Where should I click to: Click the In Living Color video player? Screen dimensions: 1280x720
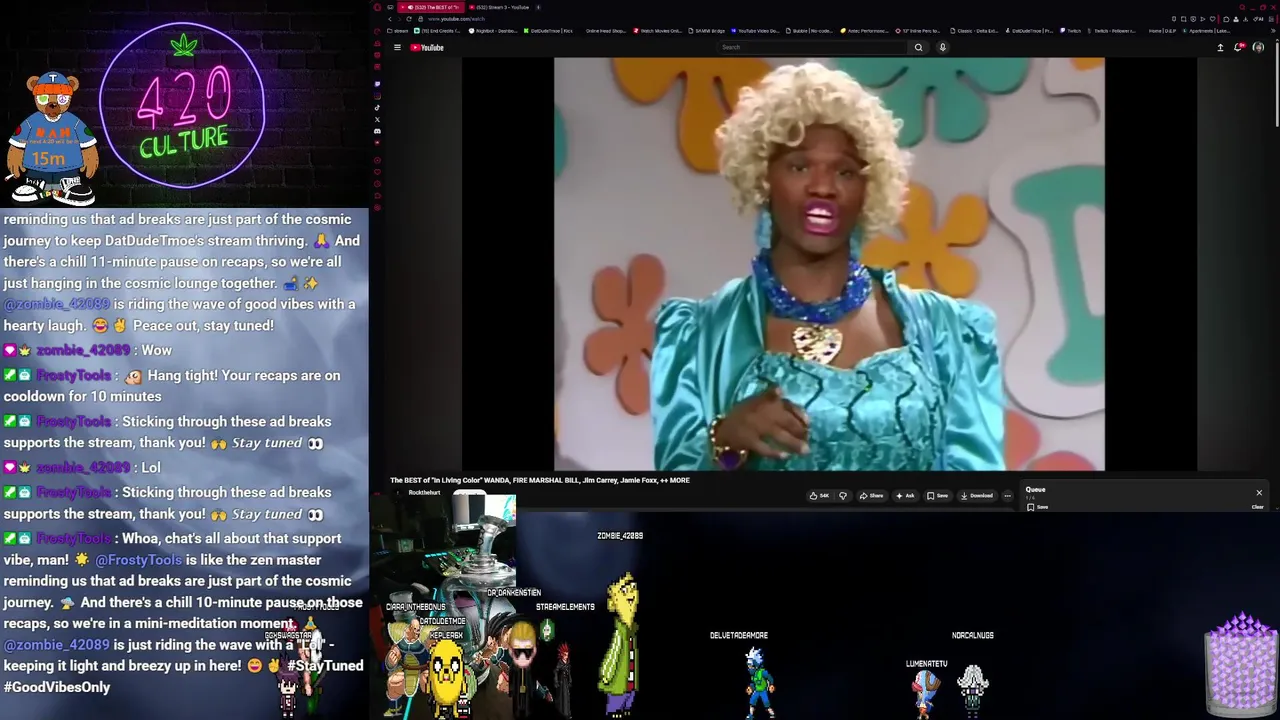[829, 264]
